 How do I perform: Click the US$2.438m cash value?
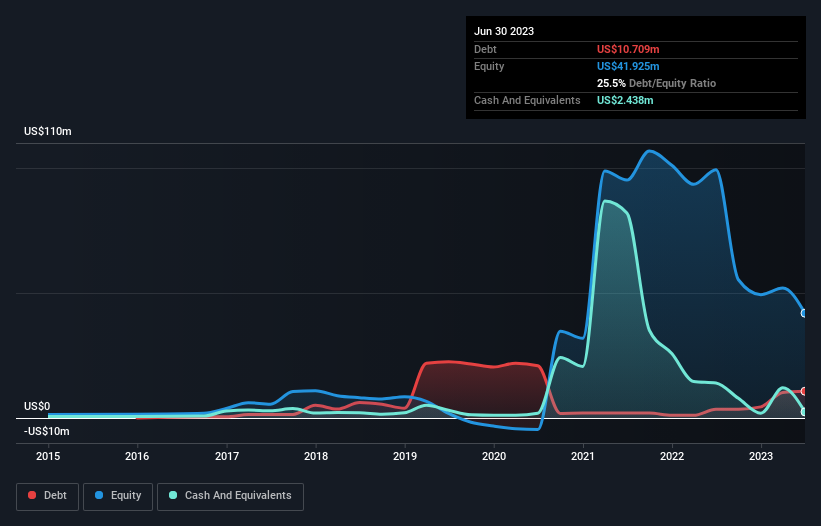625,100
